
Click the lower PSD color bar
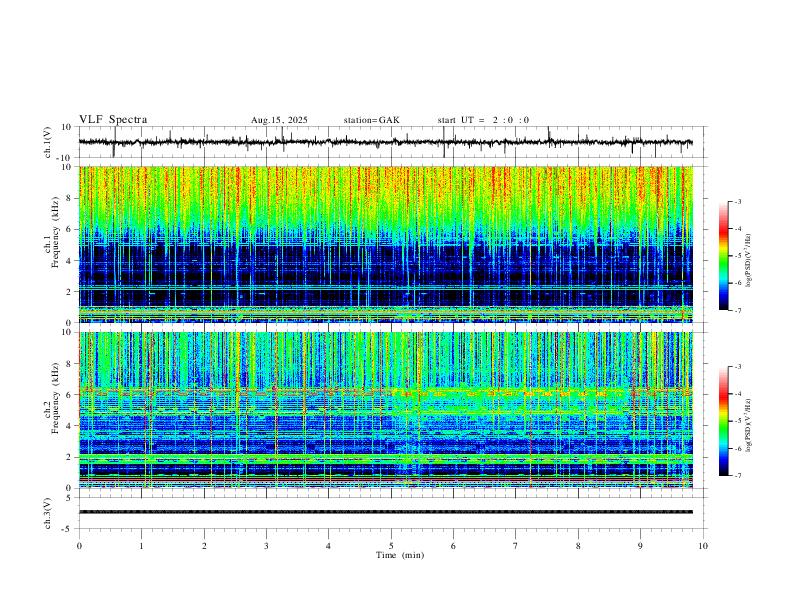coord(724,421)
